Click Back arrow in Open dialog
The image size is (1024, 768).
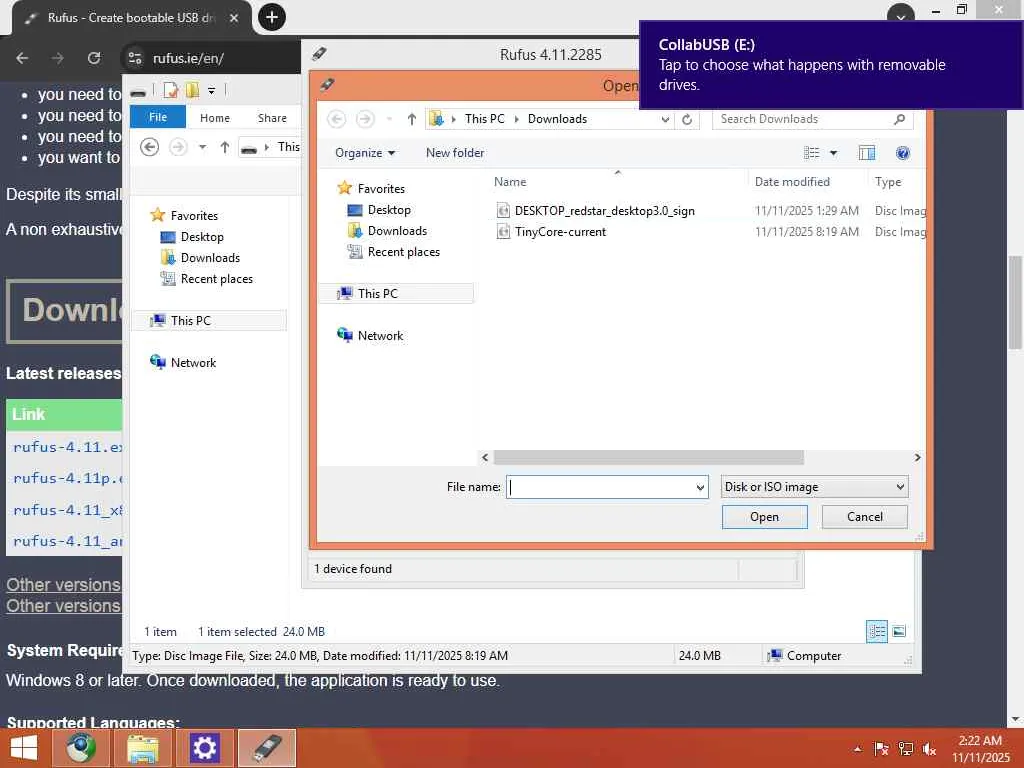click(x=336, y=119)
